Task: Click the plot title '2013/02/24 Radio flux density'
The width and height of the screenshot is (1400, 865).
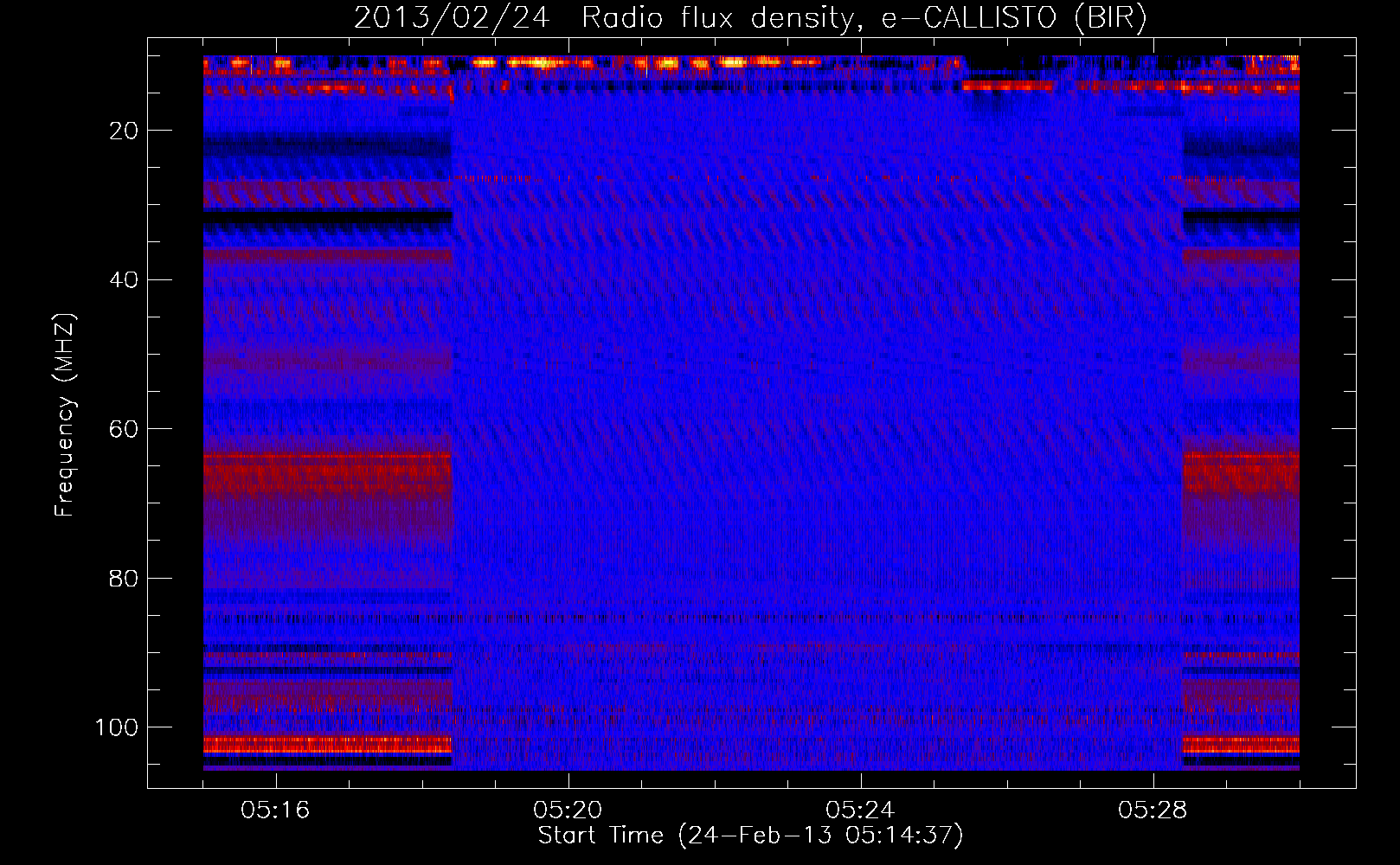Action: tap(750, 18)
